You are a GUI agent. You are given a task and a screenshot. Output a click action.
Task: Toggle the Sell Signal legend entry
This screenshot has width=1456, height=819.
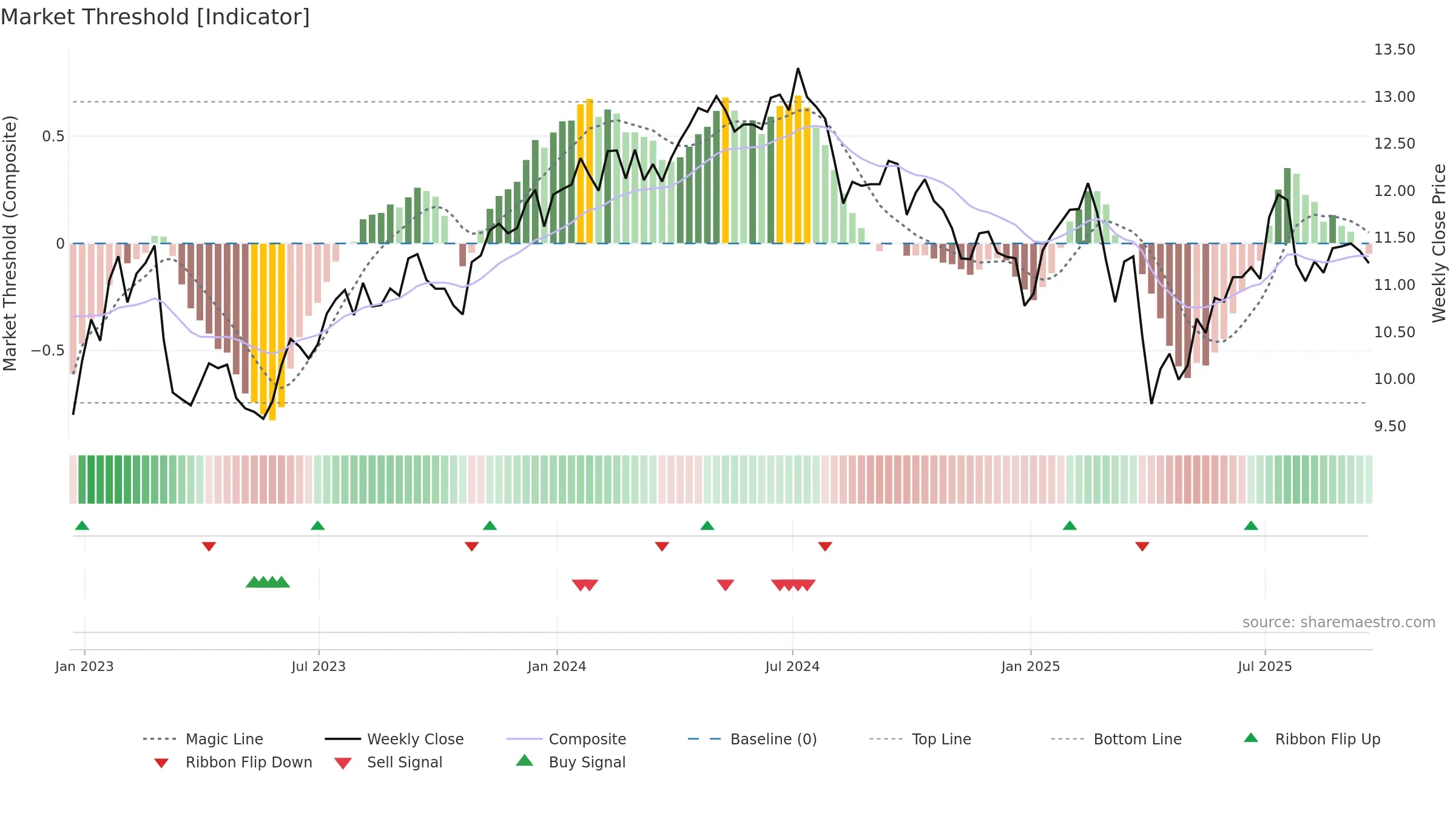[388, 762]
